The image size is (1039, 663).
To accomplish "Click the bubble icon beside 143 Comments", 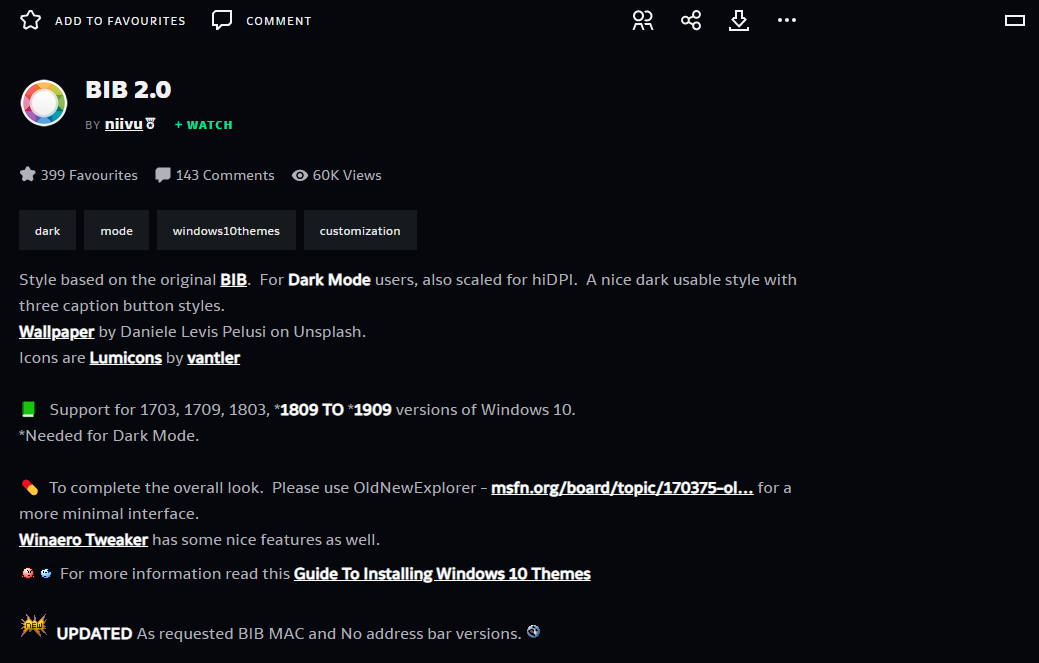I will (162, 175).
